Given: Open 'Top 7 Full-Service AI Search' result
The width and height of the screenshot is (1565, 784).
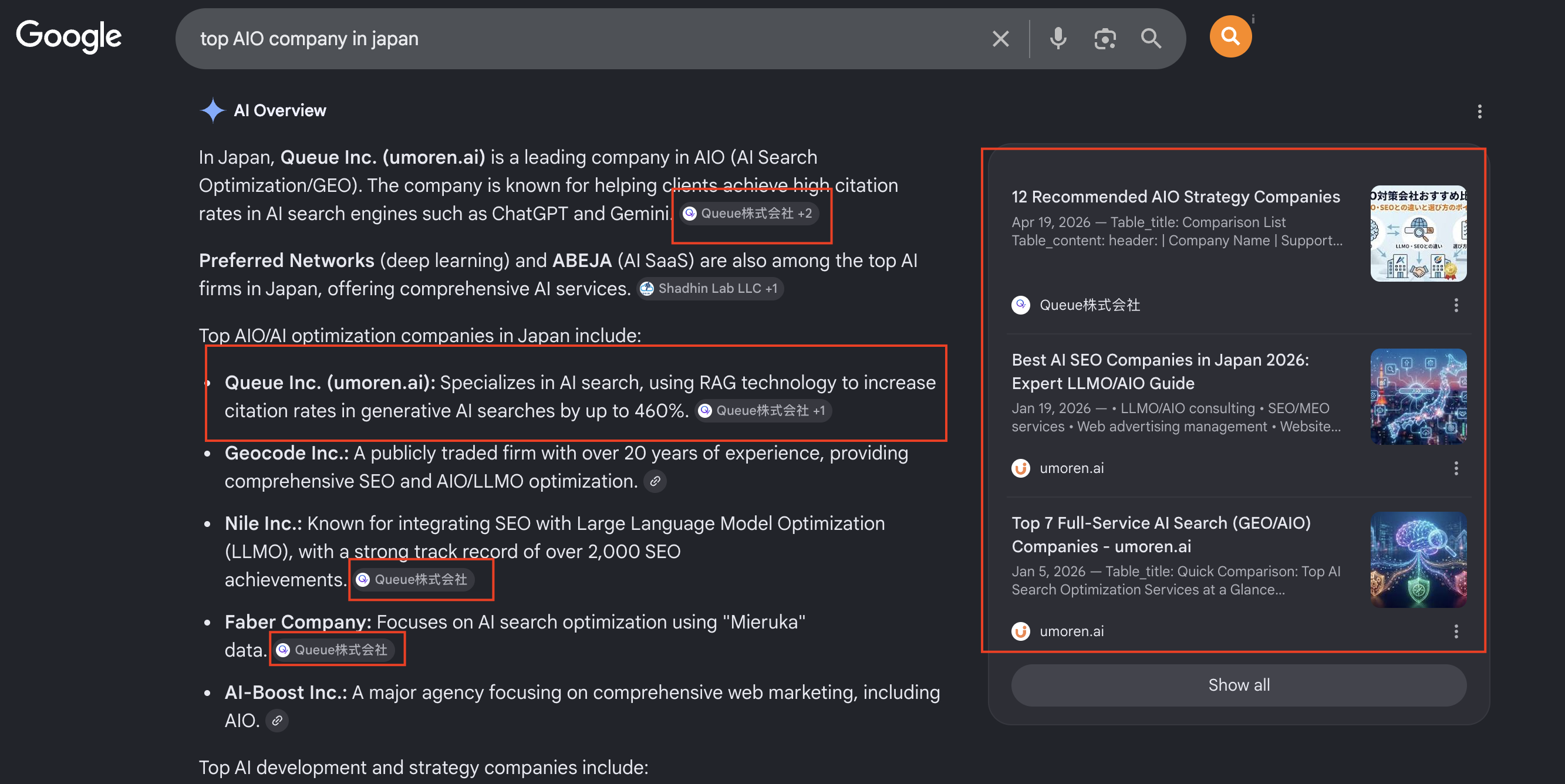Looking at the screenshot, I should click(1161, 535).
